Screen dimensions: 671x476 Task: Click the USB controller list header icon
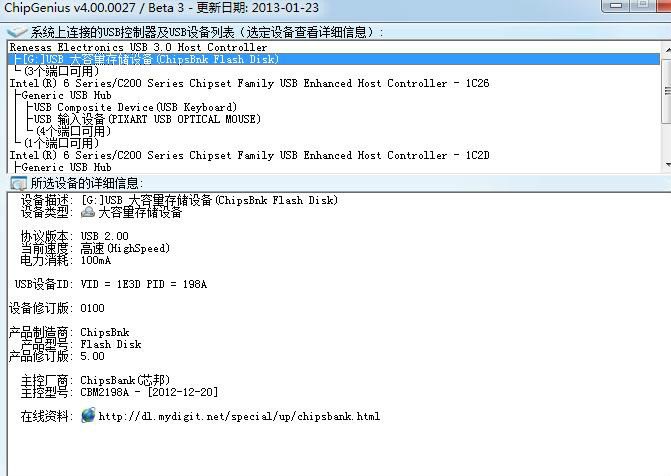coord(18,32)
